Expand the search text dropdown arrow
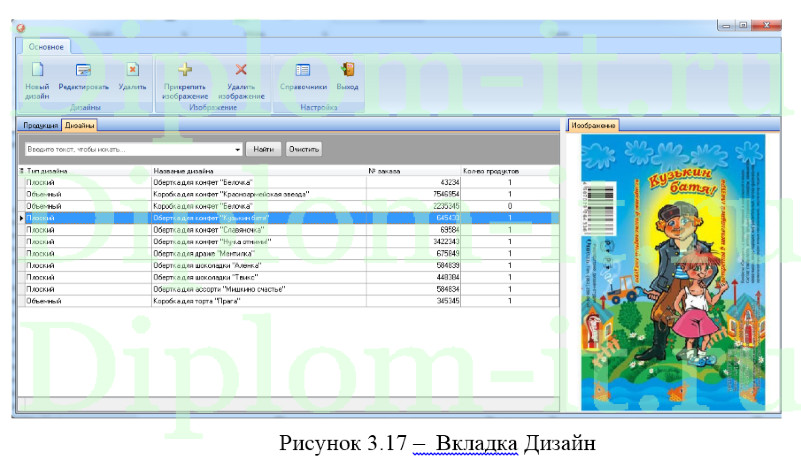 coord(238,150)
